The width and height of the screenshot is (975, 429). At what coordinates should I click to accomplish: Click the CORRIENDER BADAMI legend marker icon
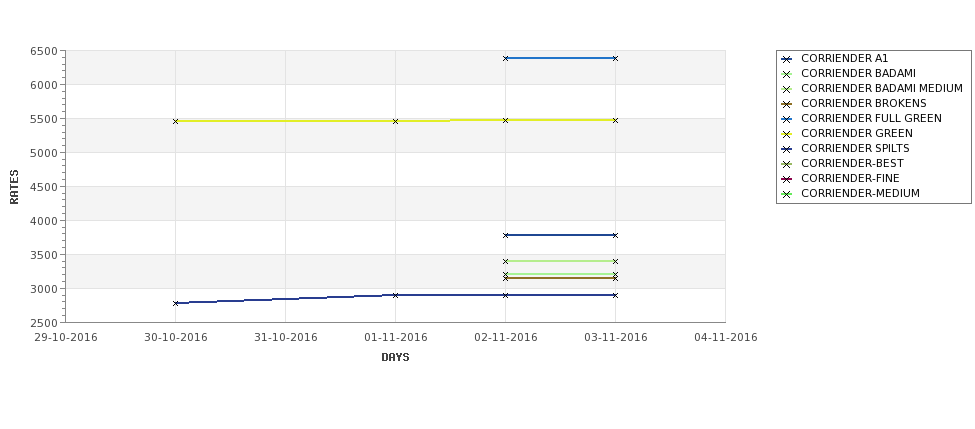click(x=787, y=75)
